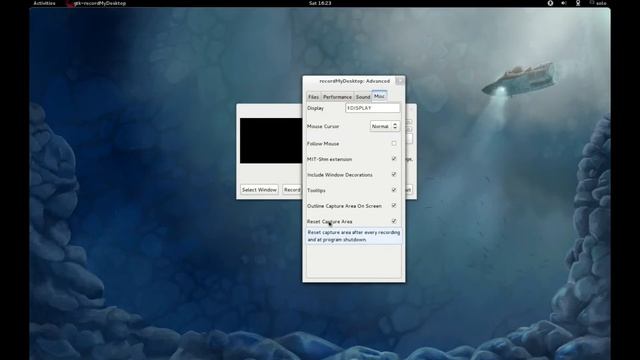640x360 pixels.
Task: Toggle Include Window Decorations checkbox
Action: click(394, 174)
